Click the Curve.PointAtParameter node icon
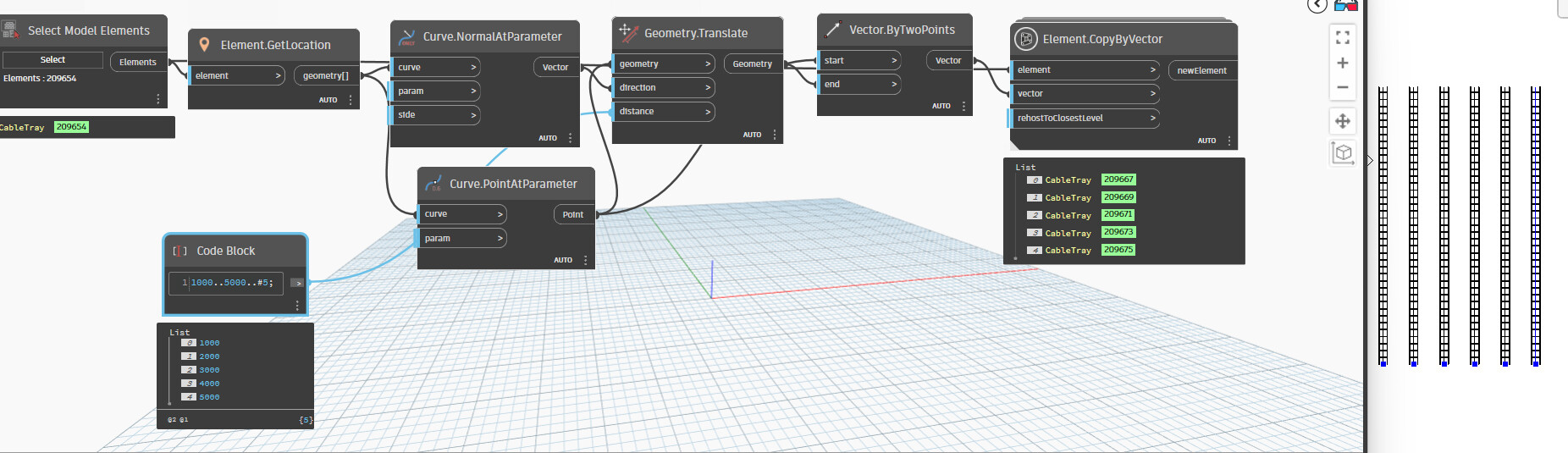This screenshot has width=1568, height=453. coord(433,183)
